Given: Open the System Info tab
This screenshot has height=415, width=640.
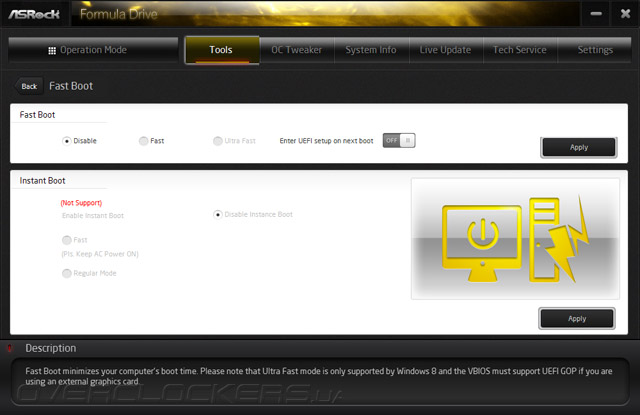Looking at the screenshot, I should tap(371, 50).
